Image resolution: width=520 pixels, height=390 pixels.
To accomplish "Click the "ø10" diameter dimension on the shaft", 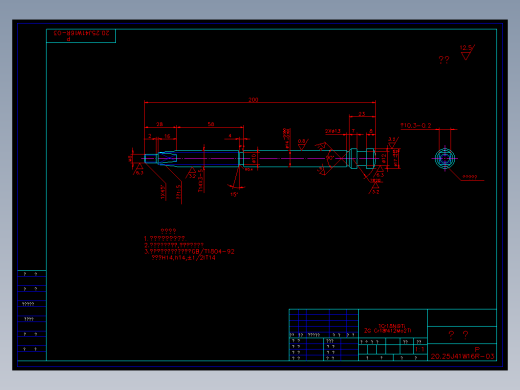I will point(254,157).
